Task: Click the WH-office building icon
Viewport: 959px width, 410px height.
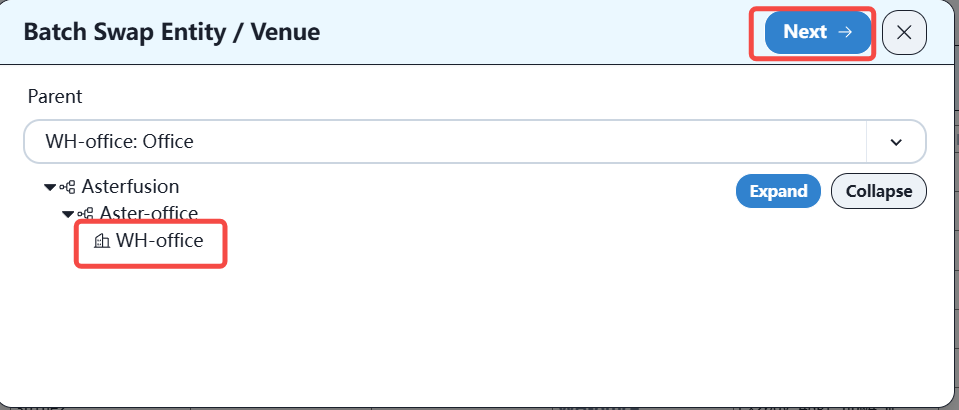Action: (100, 241)
